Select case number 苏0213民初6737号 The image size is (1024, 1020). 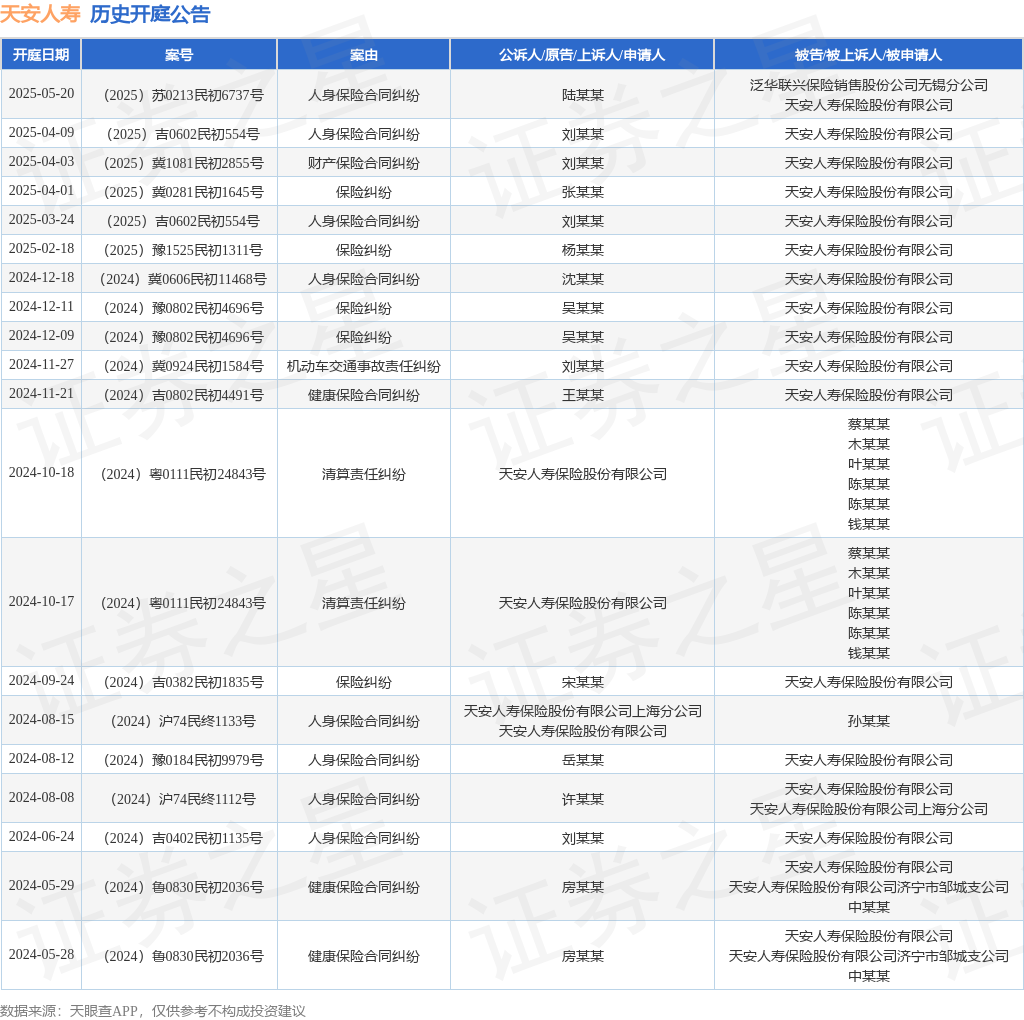click(184, 95)
